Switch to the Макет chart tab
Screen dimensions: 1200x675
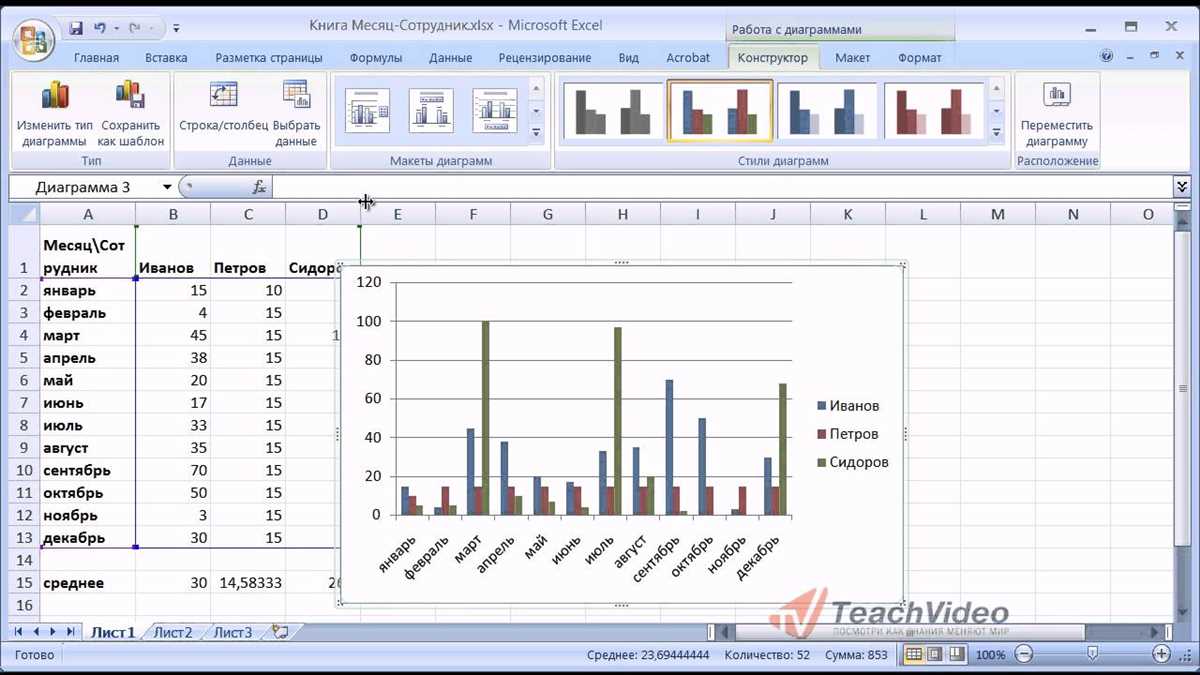(x=853, y=58)
